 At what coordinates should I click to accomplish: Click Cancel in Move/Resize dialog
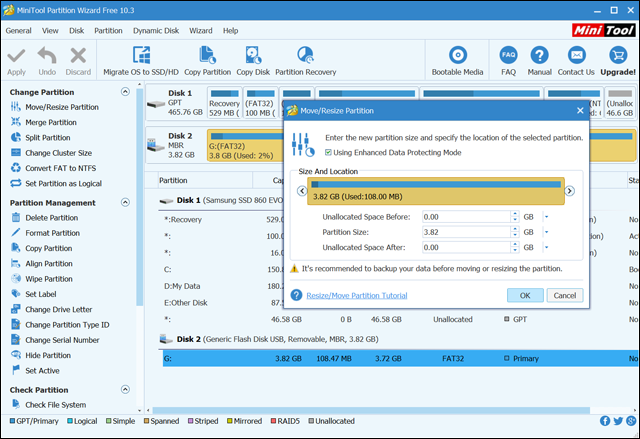click(x=565, y=295)
